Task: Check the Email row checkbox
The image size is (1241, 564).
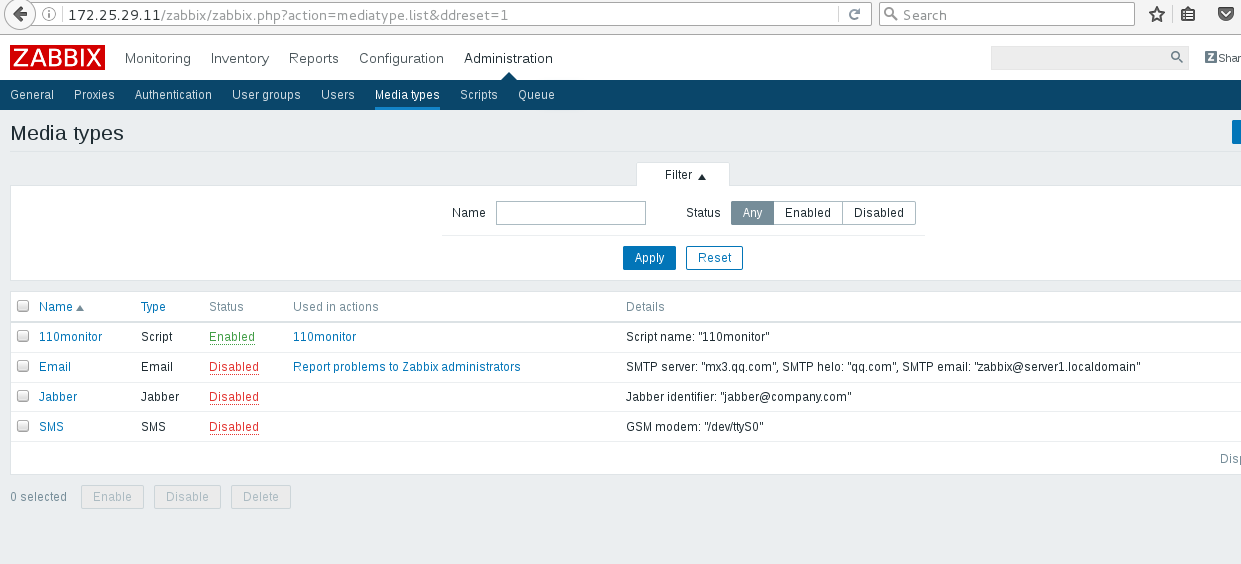Action: coord(23,366)
